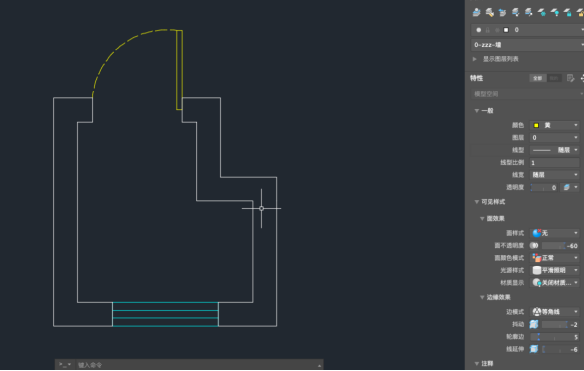584x371 pixels.
Task: Click the 线型比例 linetype scale field
Action: tap(555, 162)
